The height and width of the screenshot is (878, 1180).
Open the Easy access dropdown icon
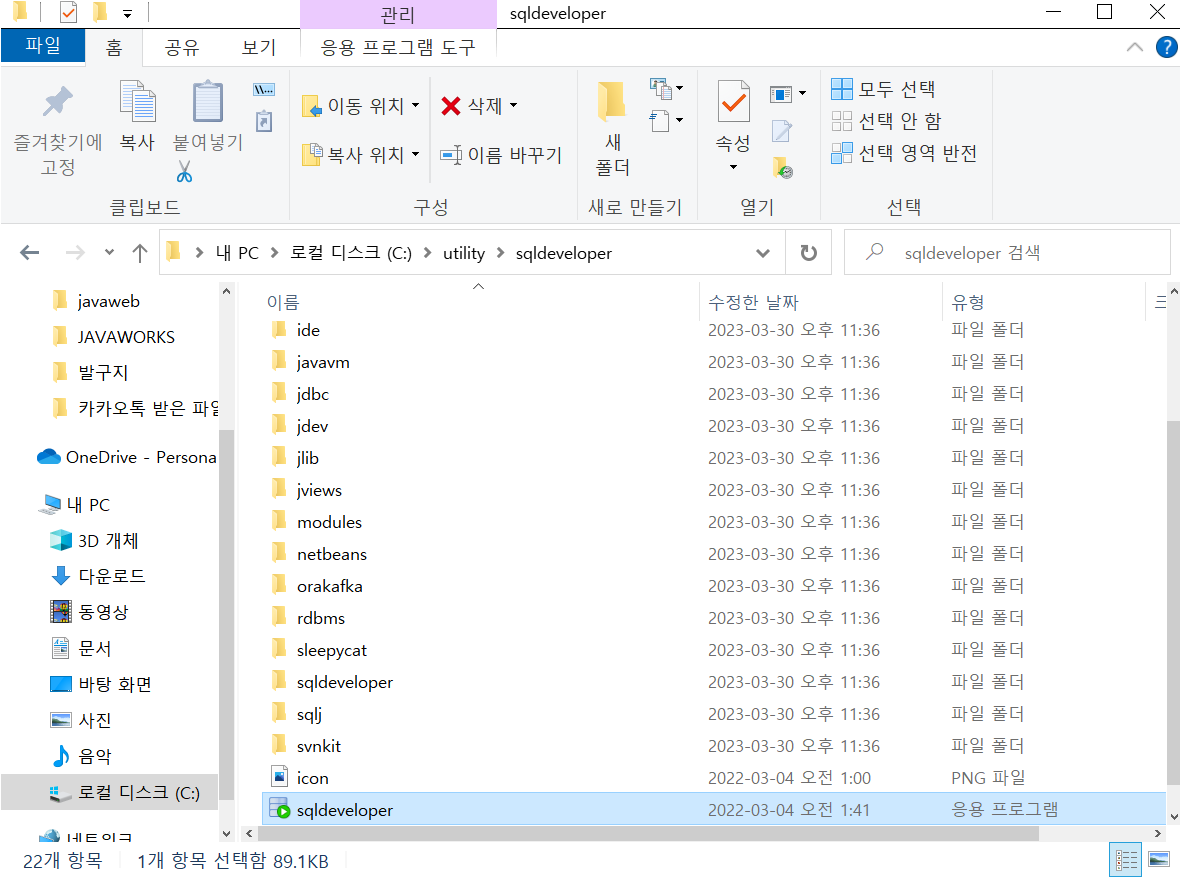[666, 120]
